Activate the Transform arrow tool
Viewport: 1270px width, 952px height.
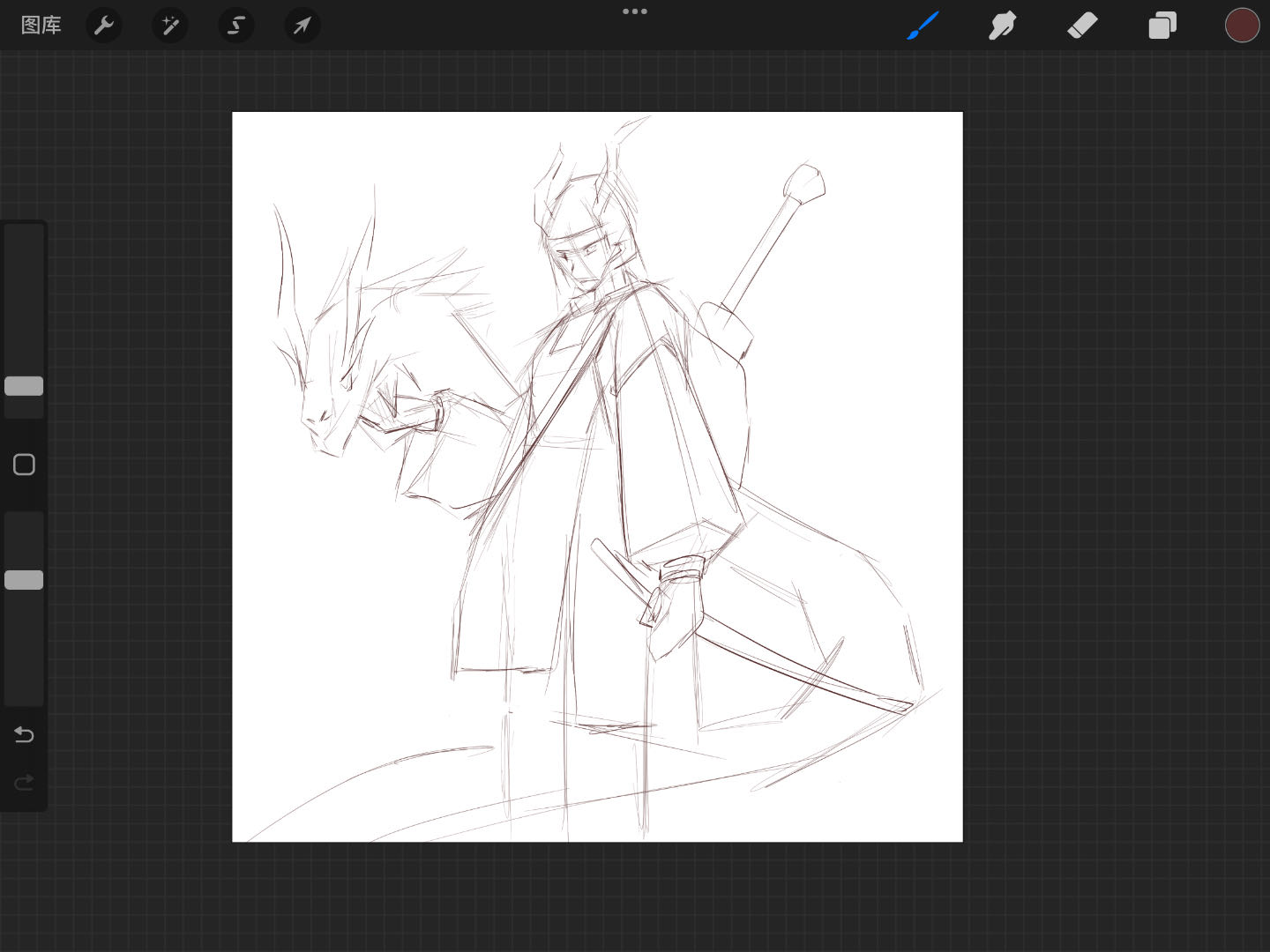pos(303,26)
